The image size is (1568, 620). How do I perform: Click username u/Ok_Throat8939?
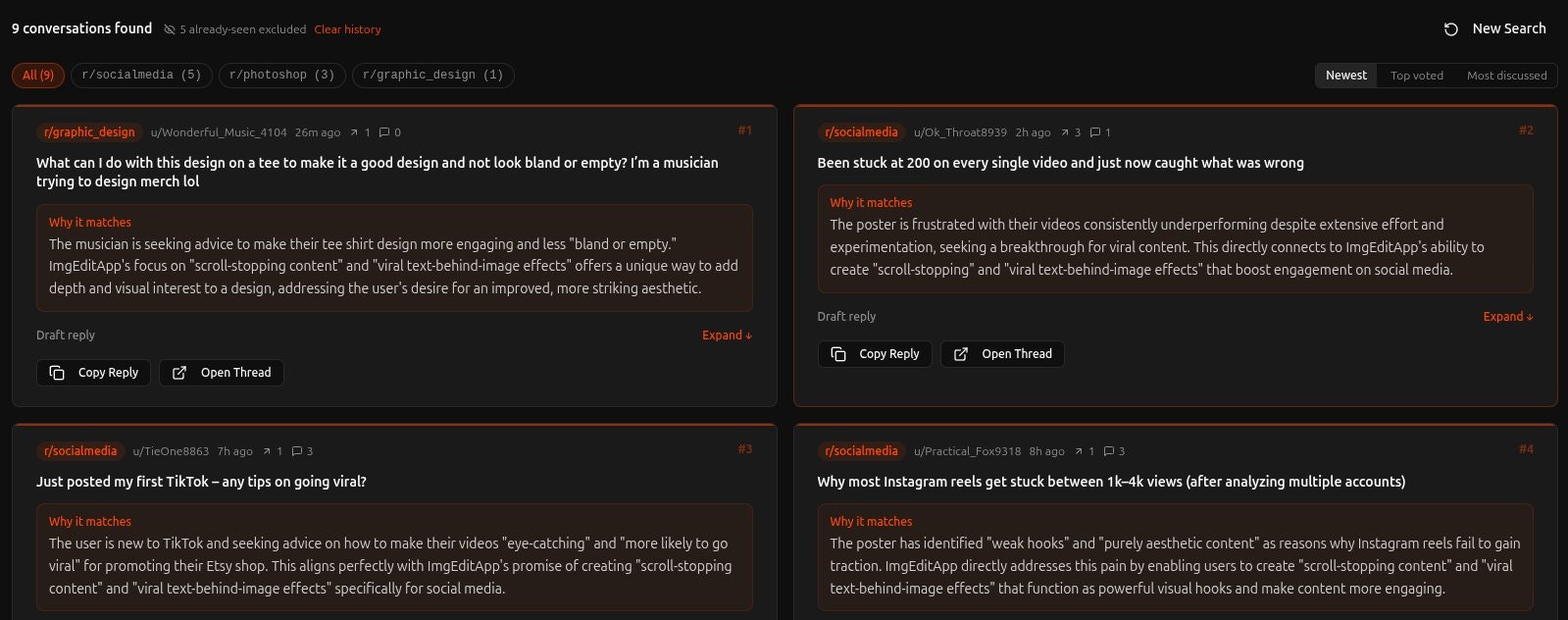click(x=960, y=132)
